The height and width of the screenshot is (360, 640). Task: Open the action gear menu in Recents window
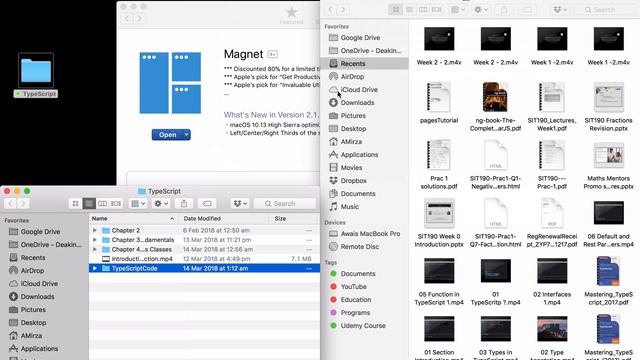point(481,9)
